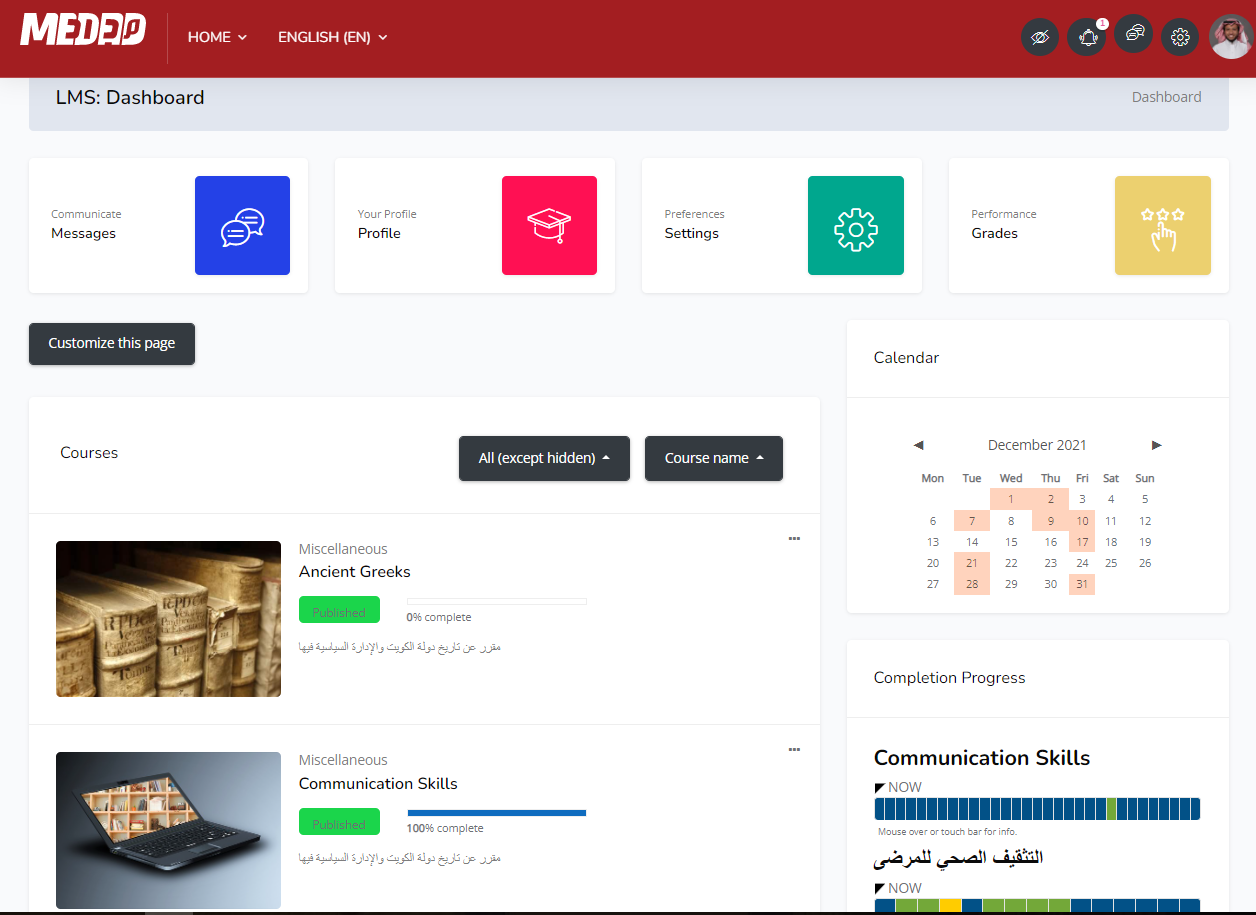Open notifications via the bell icon
1256x915 pixels.
(x=1087, y=36)
